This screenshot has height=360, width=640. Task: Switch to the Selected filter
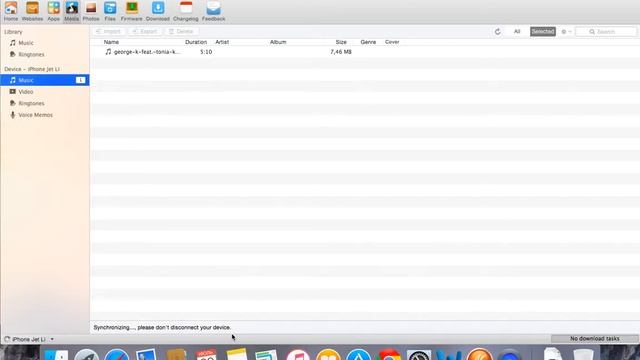[542, 31]
